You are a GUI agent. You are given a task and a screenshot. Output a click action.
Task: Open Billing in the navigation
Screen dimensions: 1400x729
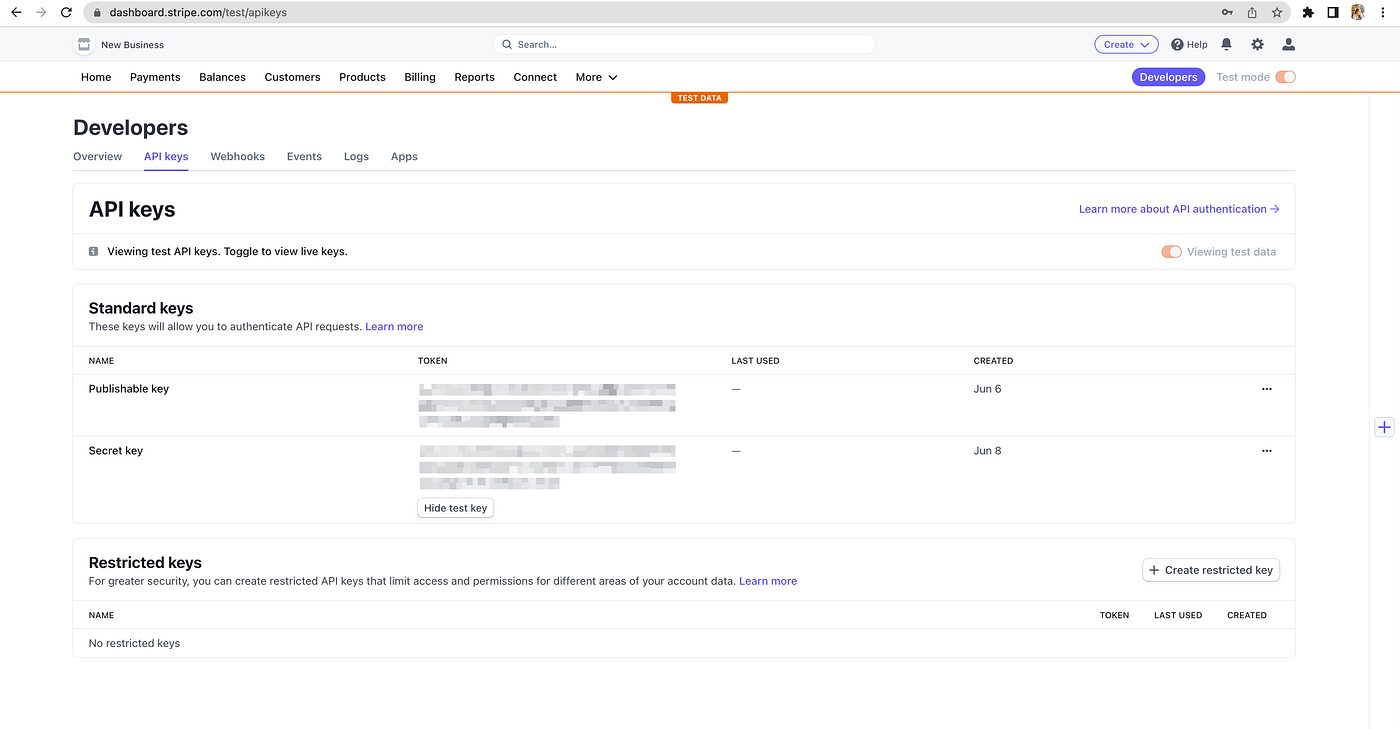coord(420,77)
